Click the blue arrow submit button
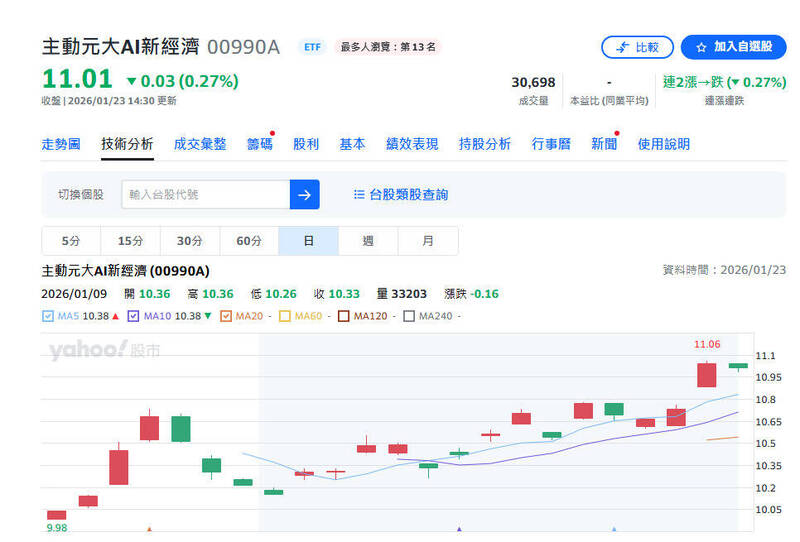800x542 pixels. click(x=305, y=194)
